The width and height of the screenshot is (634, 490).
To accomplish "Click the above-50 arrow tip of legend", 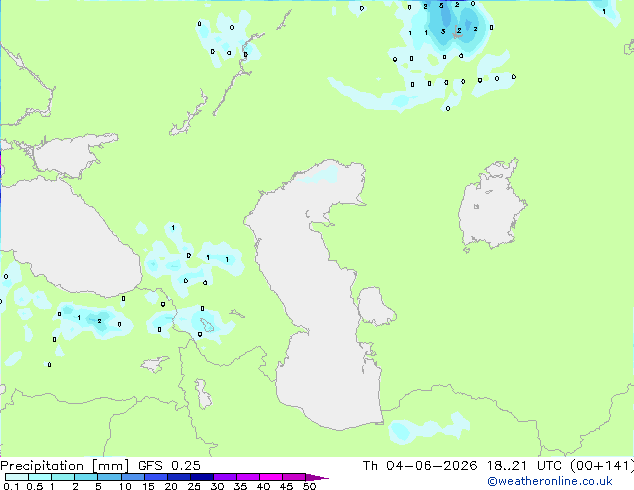I will tap(317, 477).
